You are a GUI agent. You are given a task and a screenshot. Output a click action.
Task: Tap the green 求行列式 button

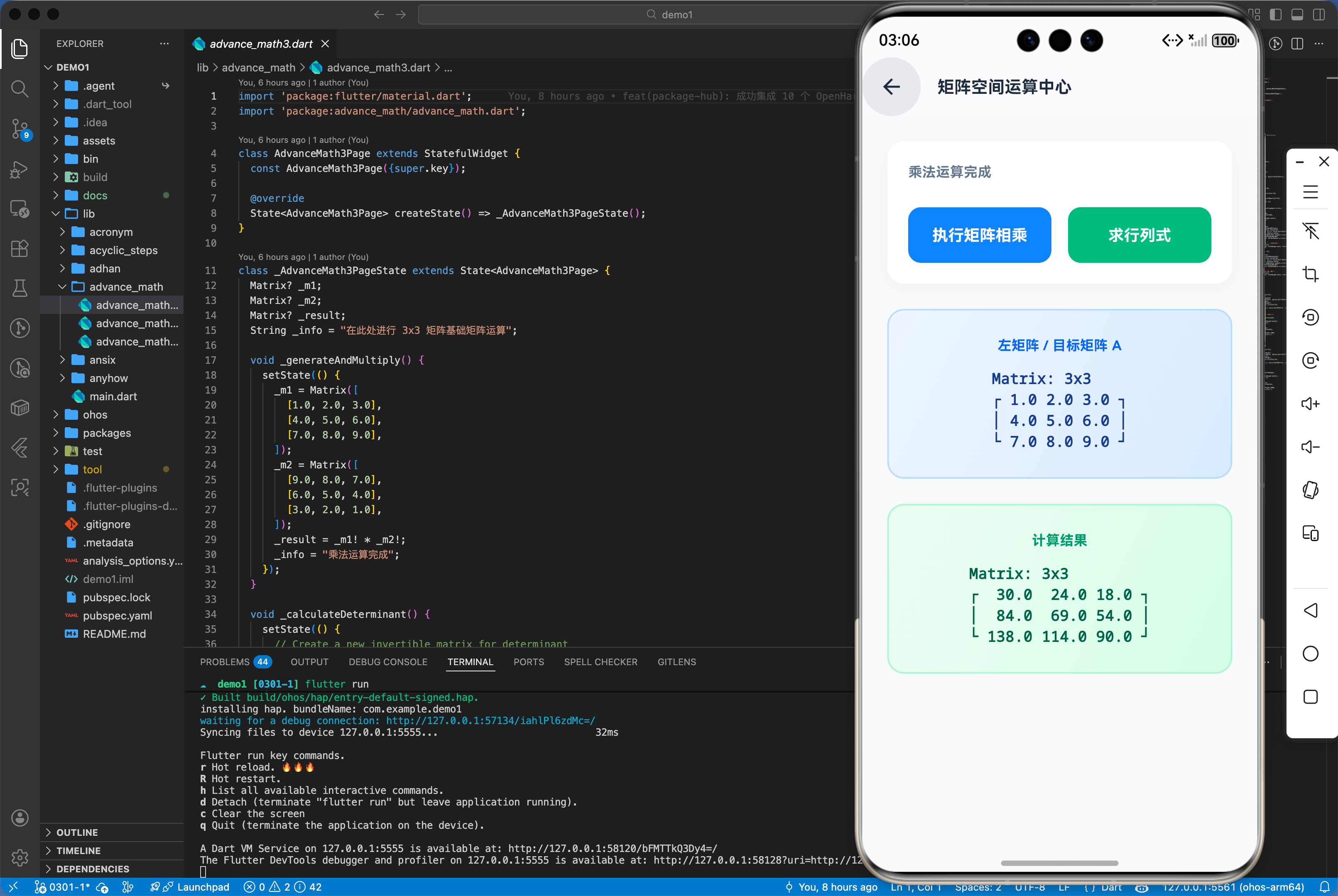pos(1139,235)
